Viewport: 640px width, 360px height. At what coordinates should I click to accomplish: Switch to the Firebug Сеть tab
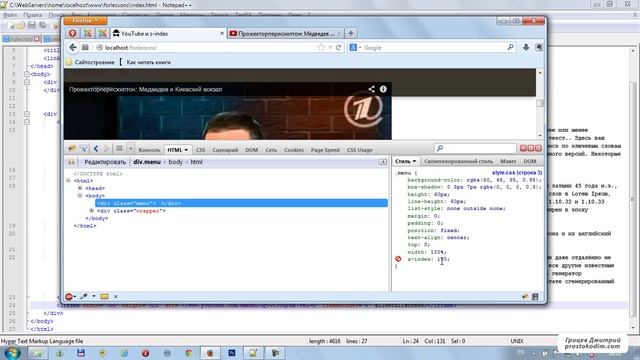271,150
